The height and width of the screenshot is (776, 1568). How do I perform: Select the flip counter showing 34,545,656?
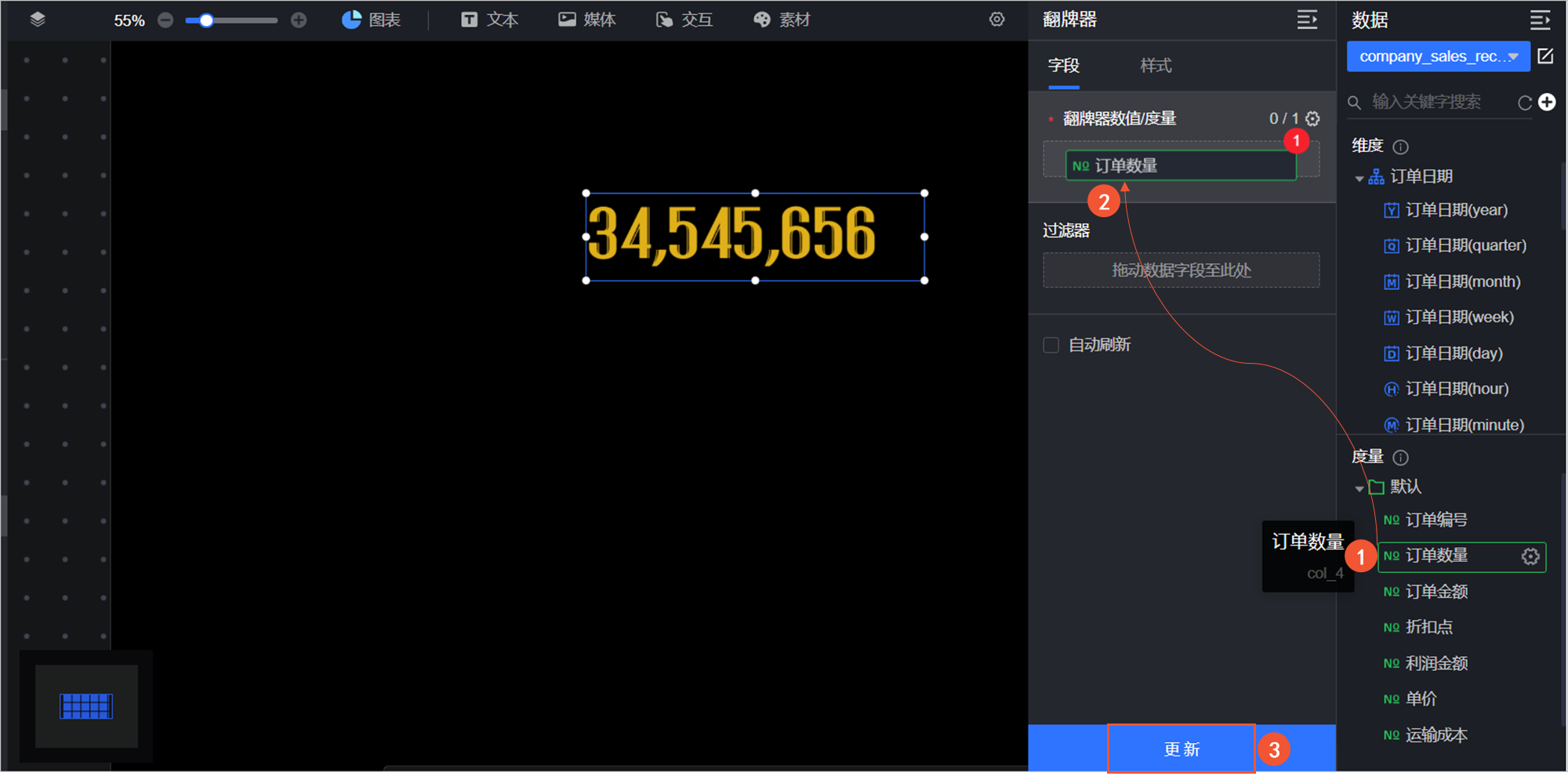[755, 236]
